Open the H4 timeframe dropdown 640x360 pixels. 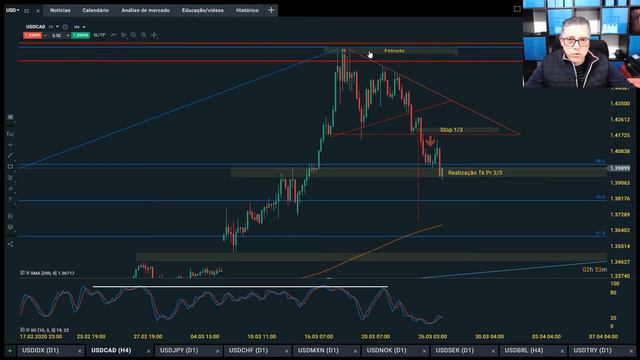[80, 27]
